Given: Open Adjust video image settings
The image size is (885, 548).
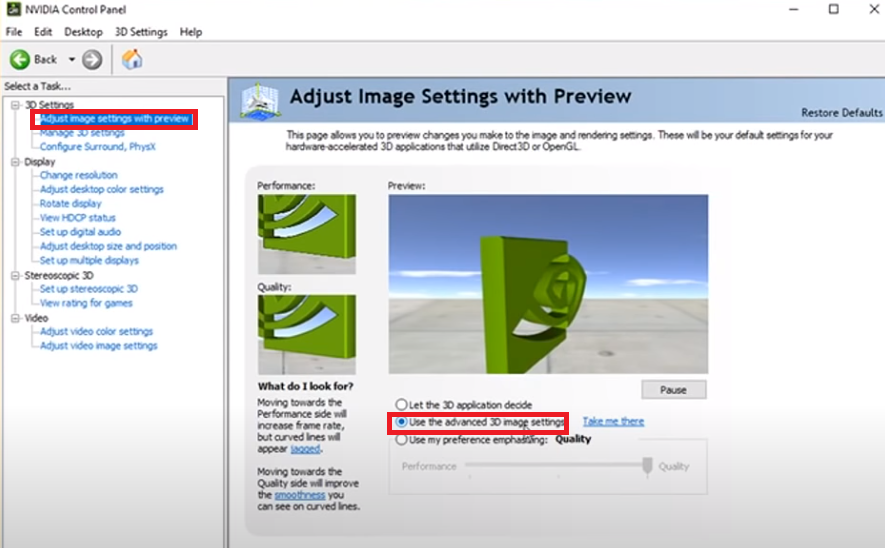Looking at the screenshot, I should click(x=98, y=345).
